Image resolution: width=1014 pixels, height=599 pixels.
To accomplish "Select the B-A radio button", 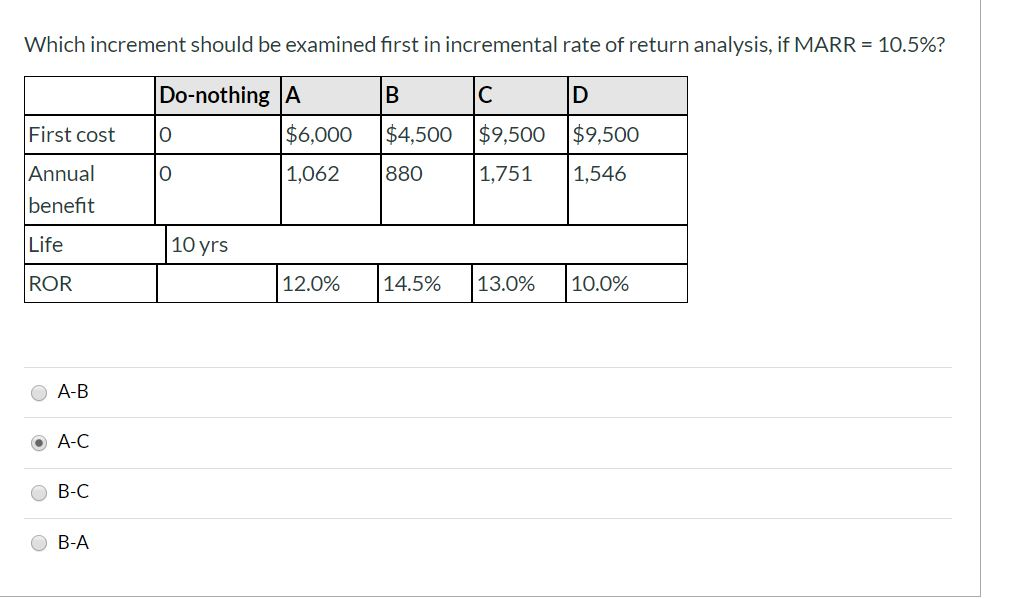I will tap(37, 541).
